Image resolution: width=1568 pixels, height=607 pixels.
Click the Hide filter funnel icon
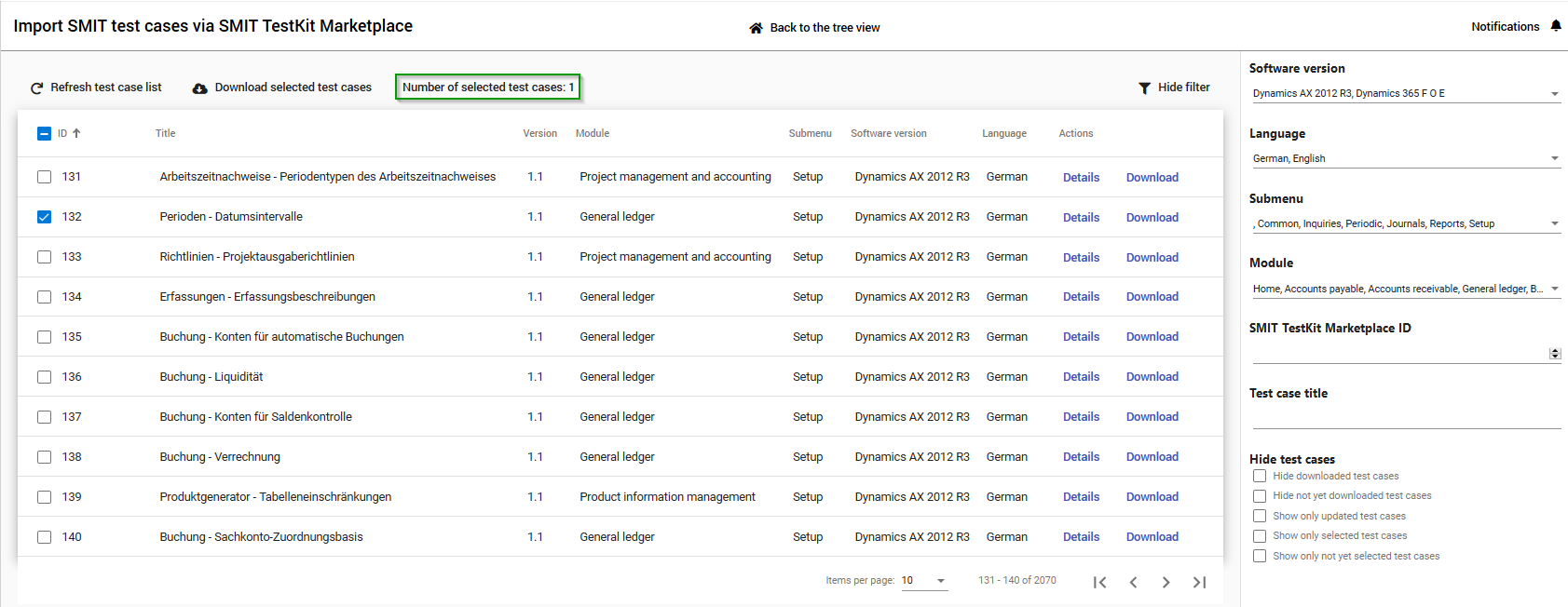coord(1144,88)
